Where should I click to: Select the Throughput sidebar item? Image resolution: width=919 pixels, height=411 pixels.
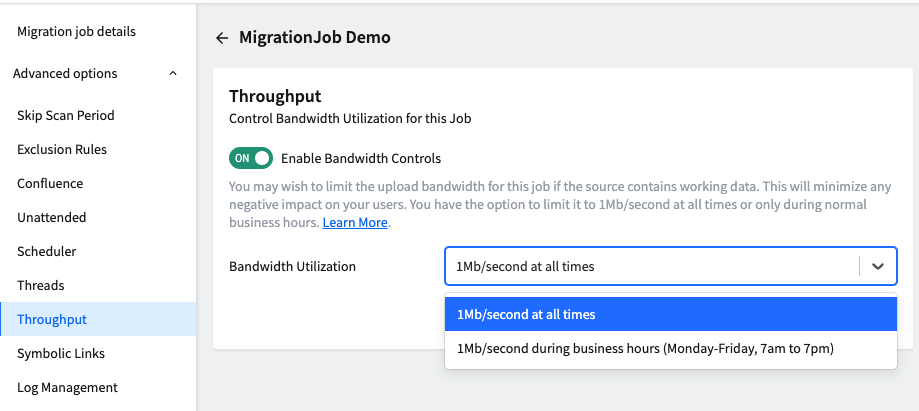click(98, 320)
